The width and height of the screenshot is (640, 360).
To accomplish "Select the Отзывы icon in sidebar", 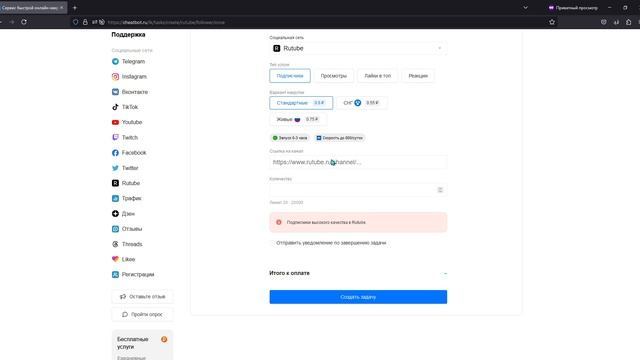I will click(115, 229).
